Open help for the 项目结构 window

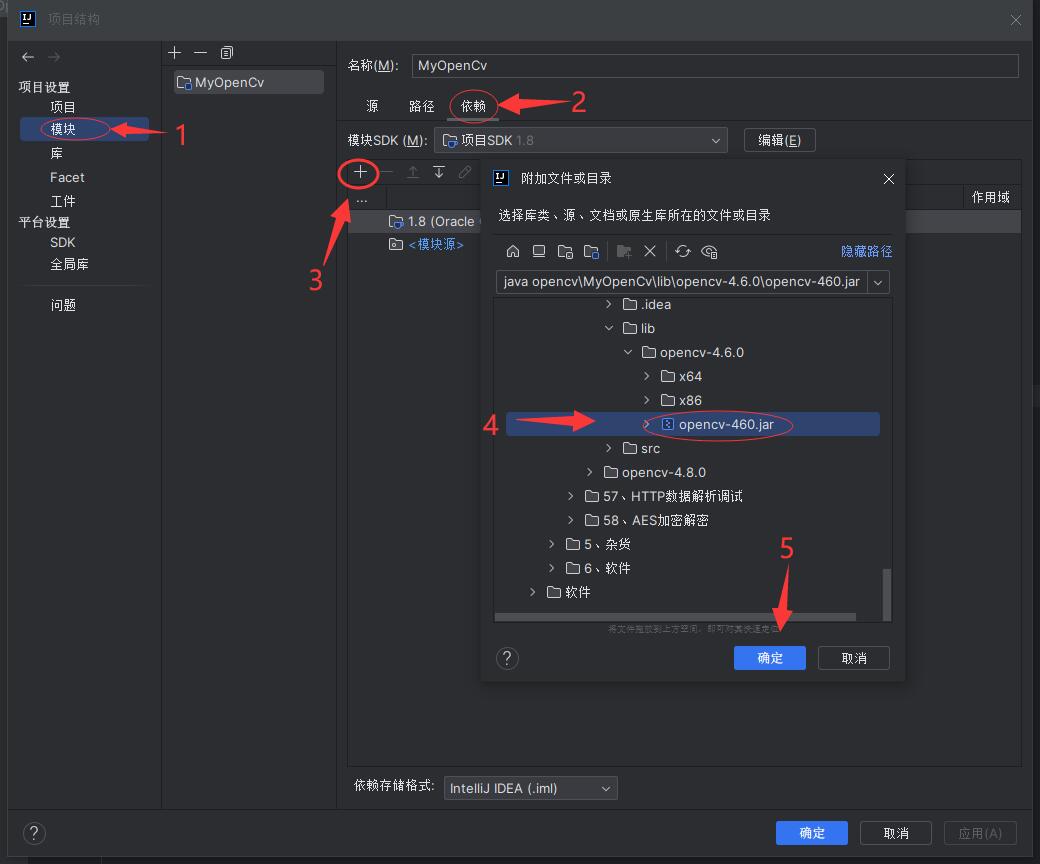click(x=34, y=833)
